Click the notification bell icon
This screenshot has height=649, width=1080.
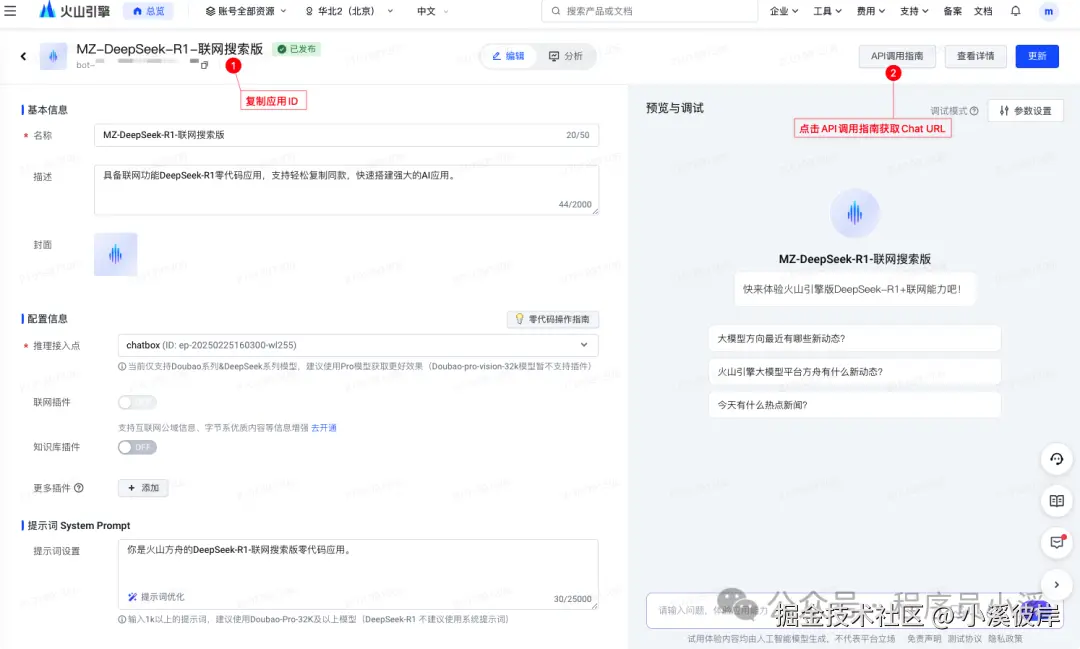point(1016,11)
